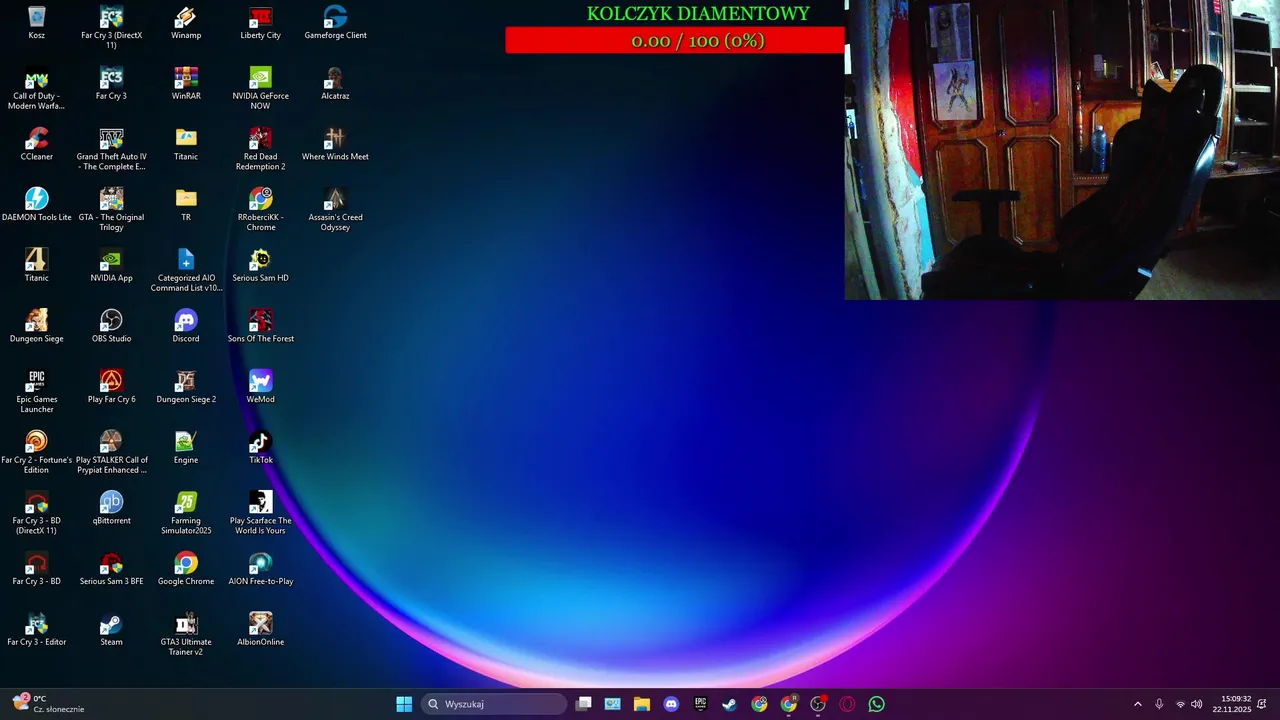Launch Farming Simulator2025

click(x=186, y=514)
